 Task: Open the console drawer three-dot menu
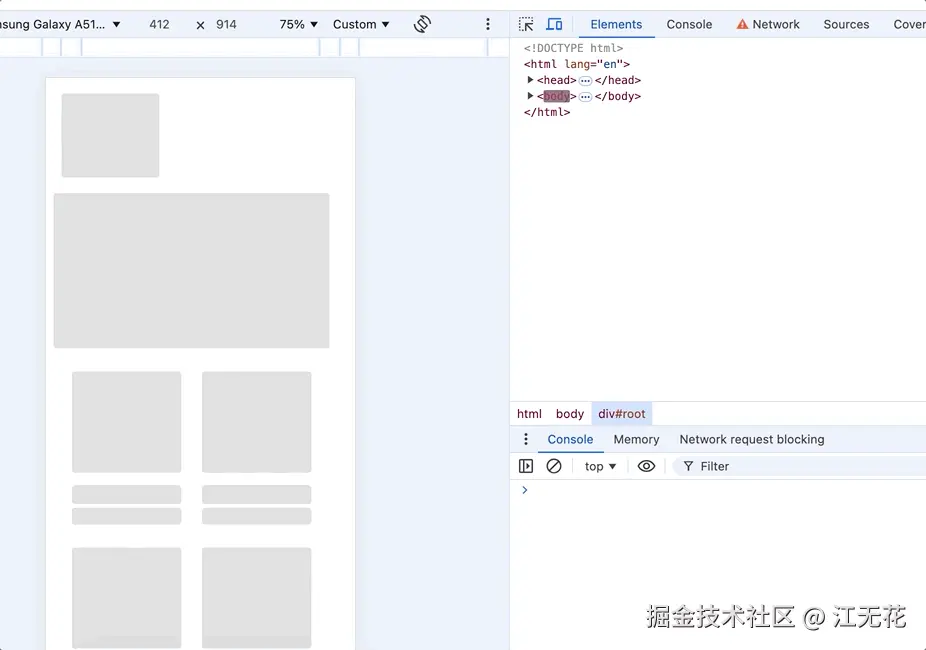click(526, 439)
